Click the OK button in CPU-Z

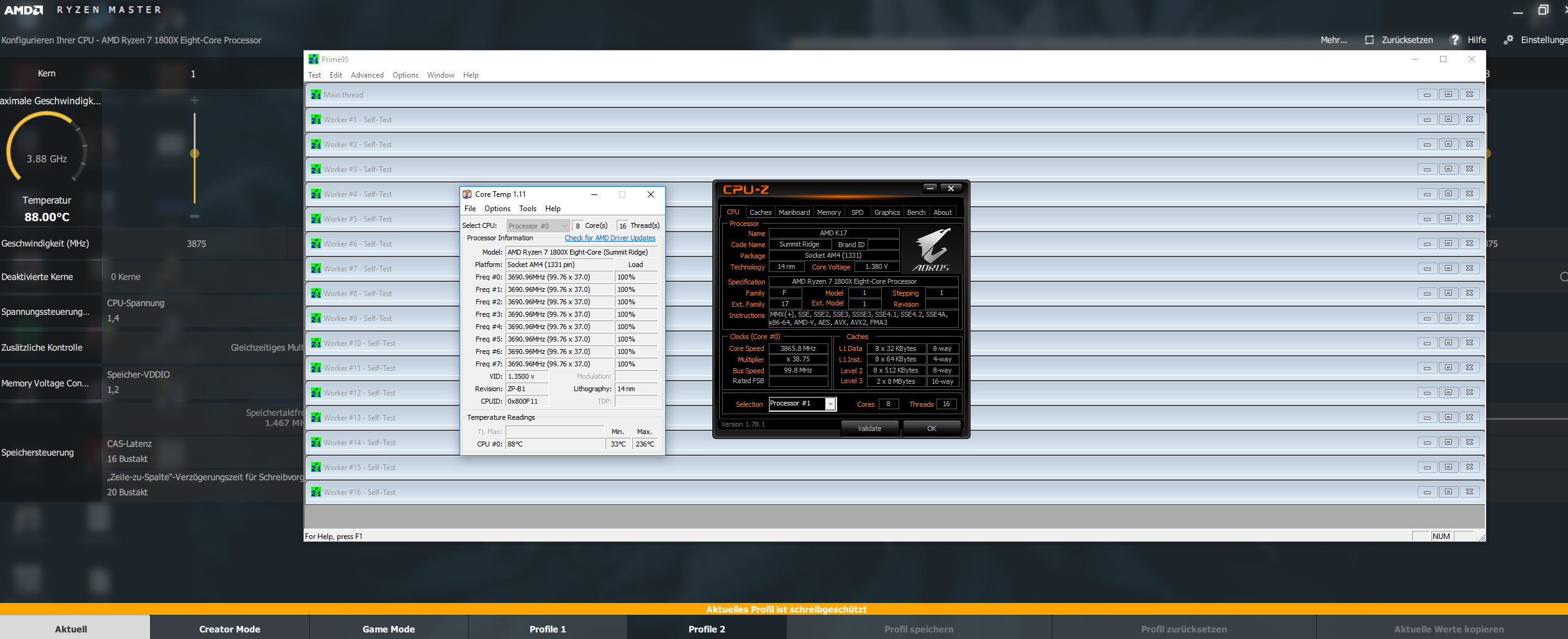point(931,428)
